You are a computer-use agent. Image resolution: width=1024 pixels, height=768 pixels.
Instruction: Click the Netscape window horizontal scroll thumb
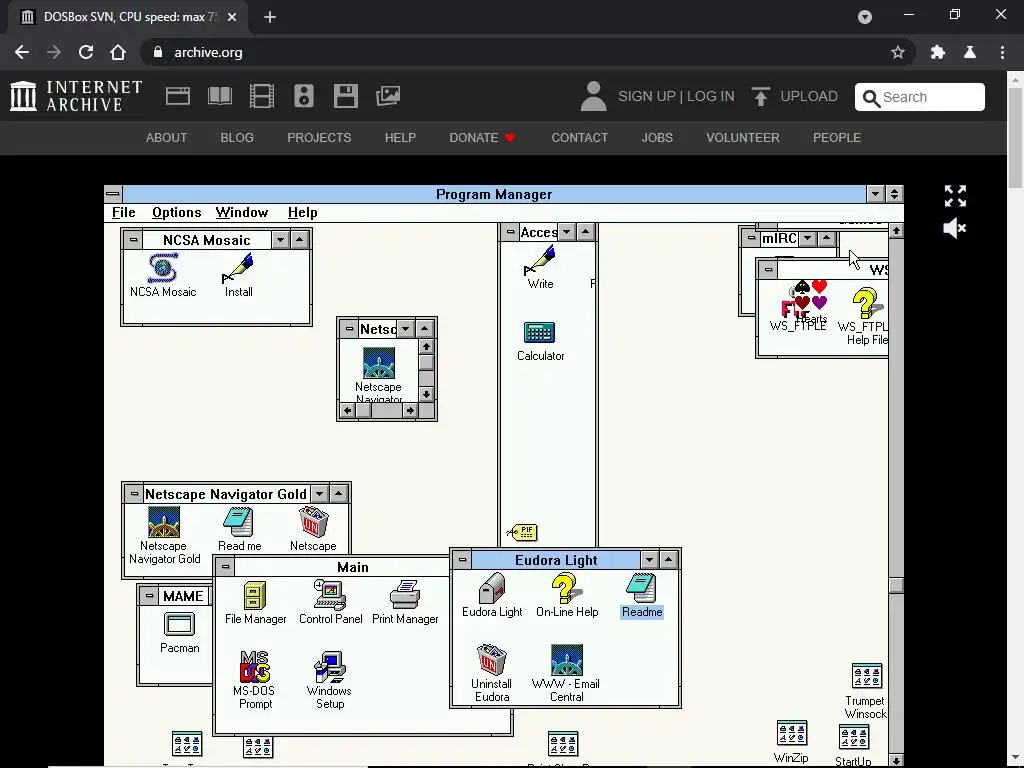coord(363,410)
